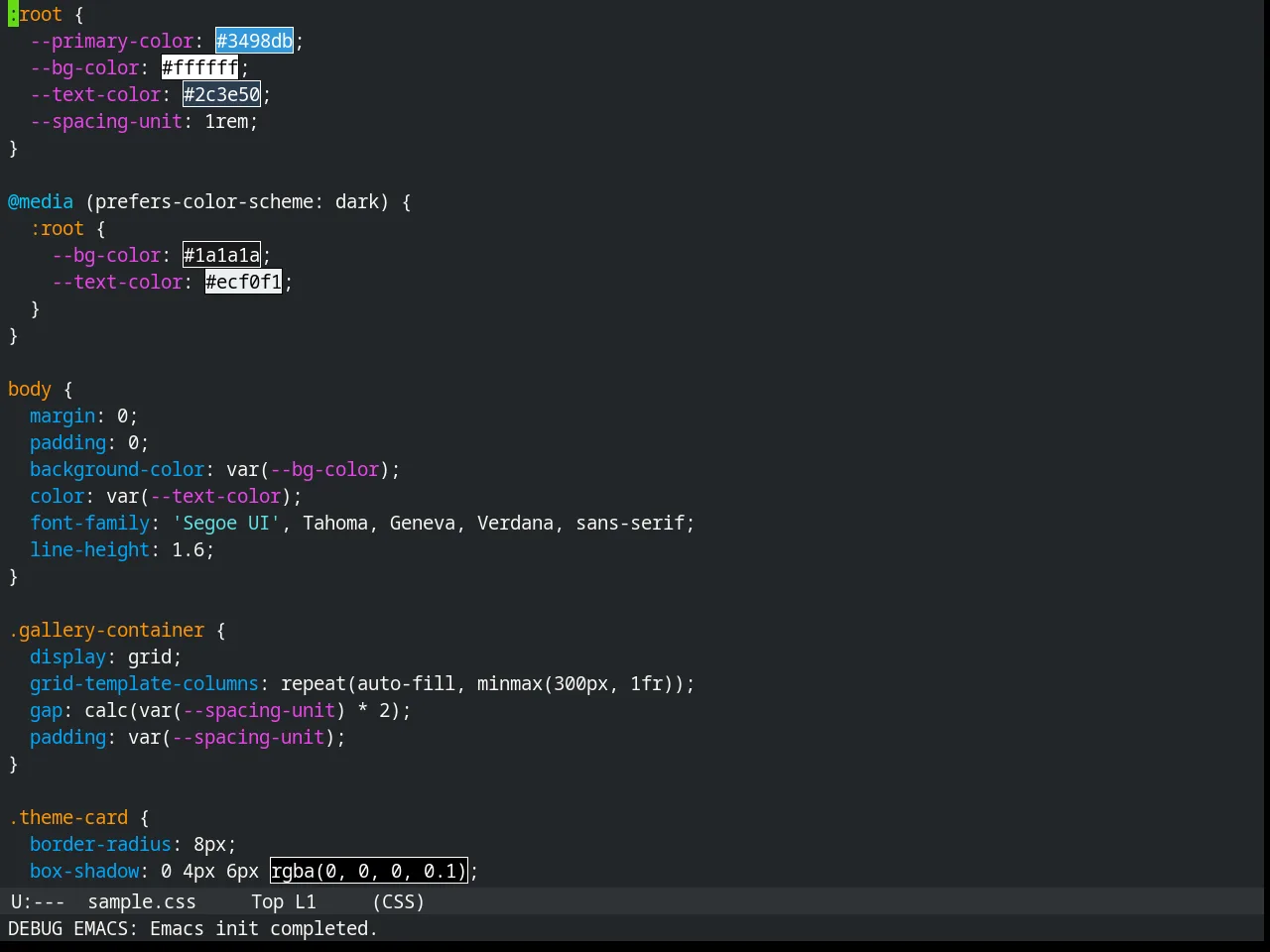
Task: Click the L1 line number indicator
Action: (306, 901)
